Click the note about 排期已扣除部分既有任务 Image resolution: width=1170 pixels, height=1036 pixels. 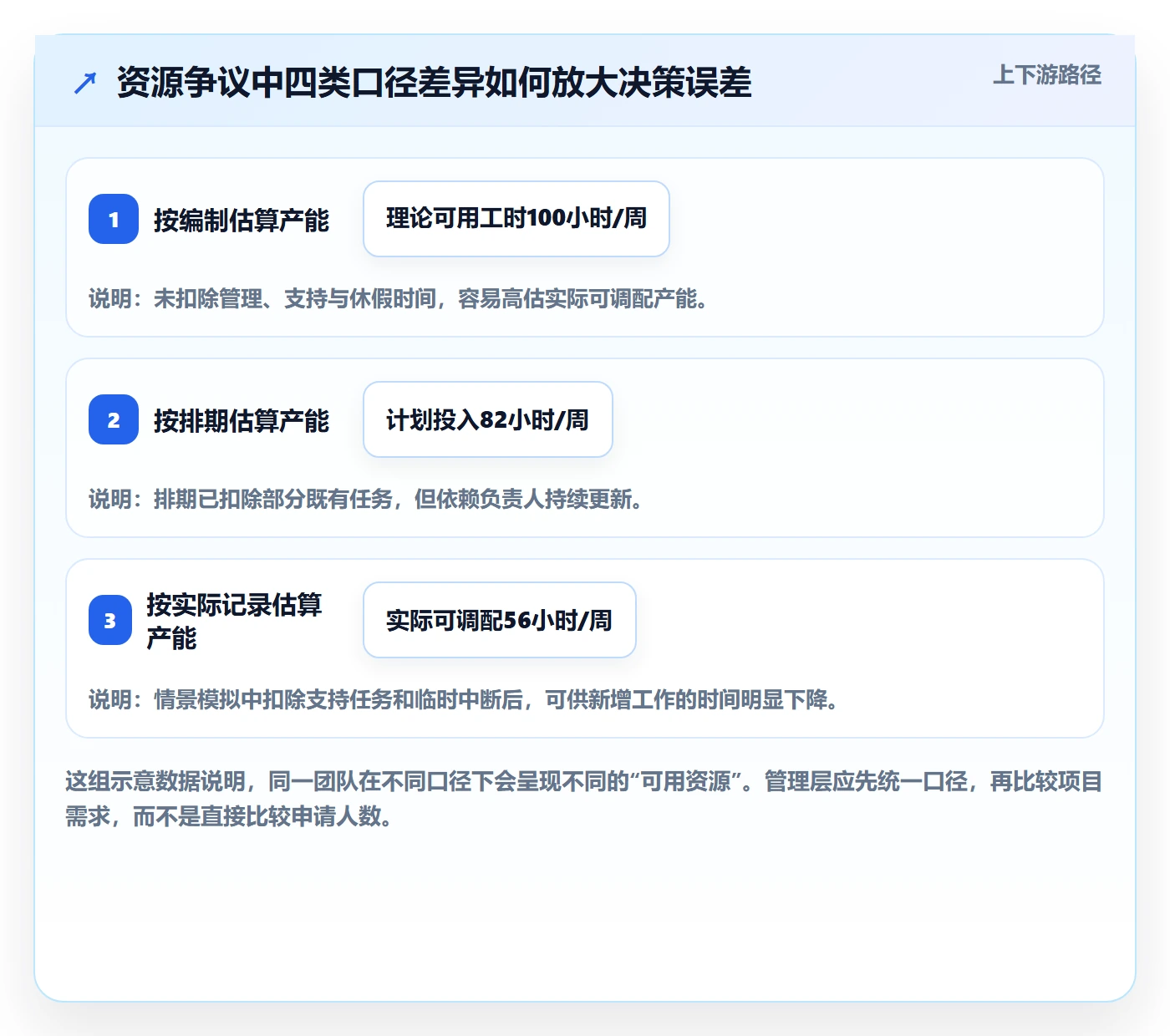tap(366, 499)
